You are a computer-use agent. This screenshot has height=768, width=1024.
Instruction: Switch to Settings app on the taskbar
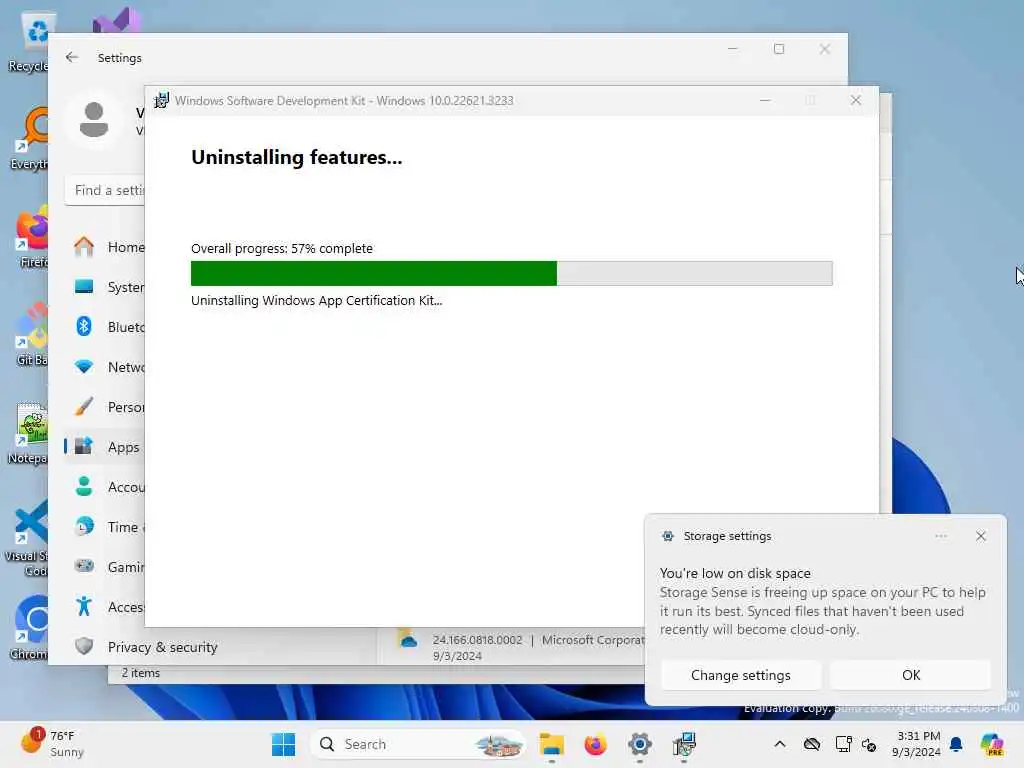[639, 744]
